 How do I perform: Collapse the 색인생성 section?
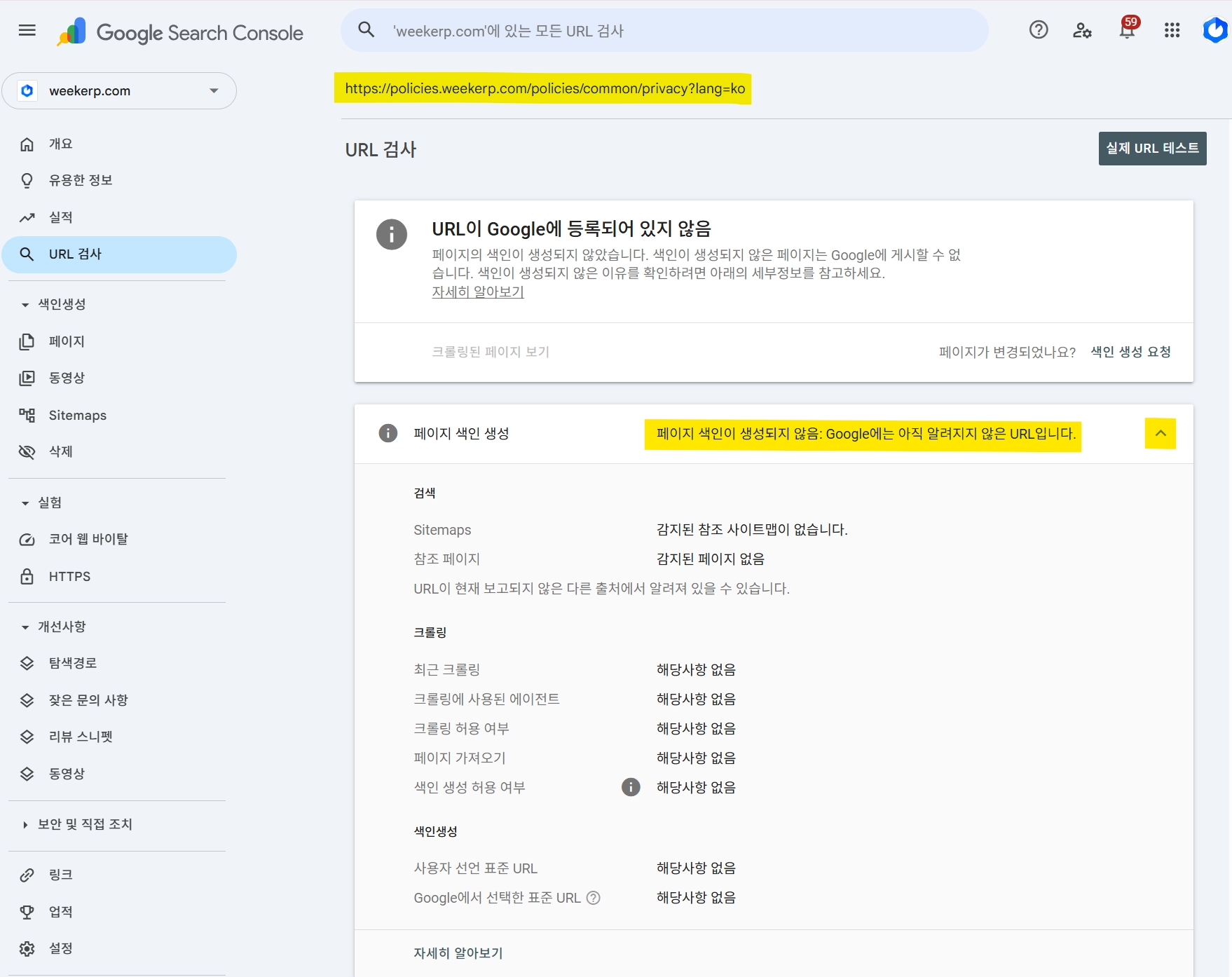25,305
